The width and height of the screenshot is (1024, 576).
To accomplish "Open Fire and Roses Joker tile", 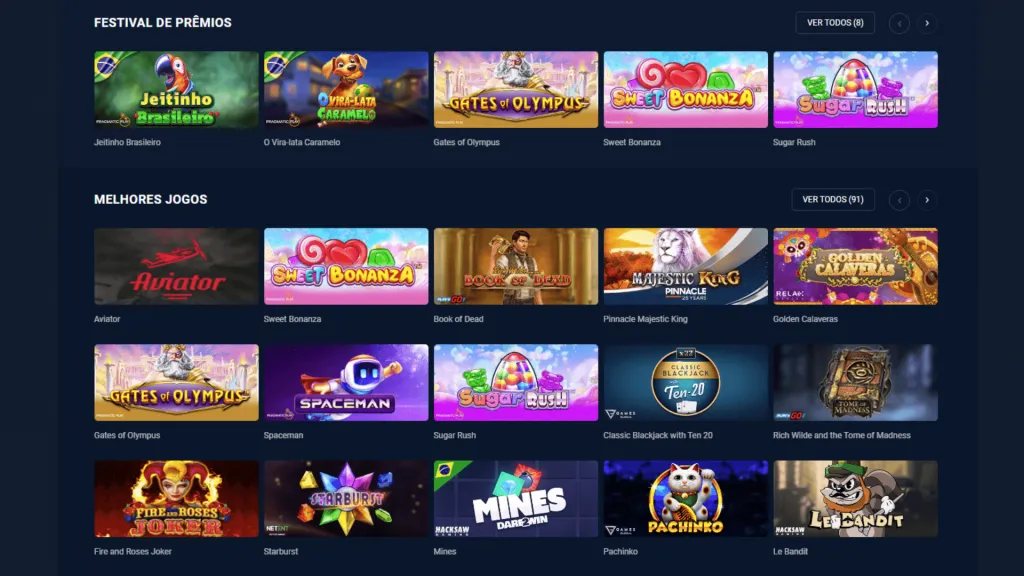I will pos(176,498).
